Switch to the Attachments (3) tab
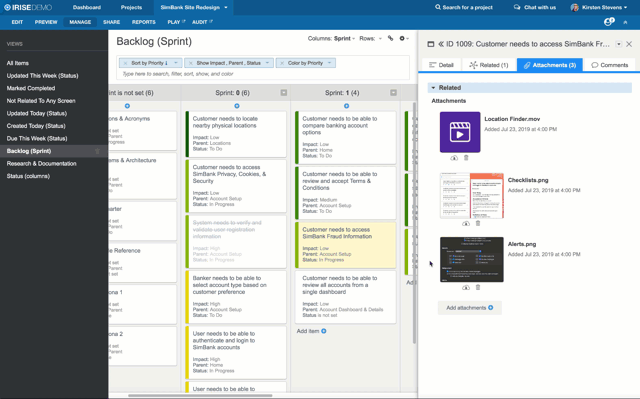This screenshot has width=640, height=399. pos(550,65)
